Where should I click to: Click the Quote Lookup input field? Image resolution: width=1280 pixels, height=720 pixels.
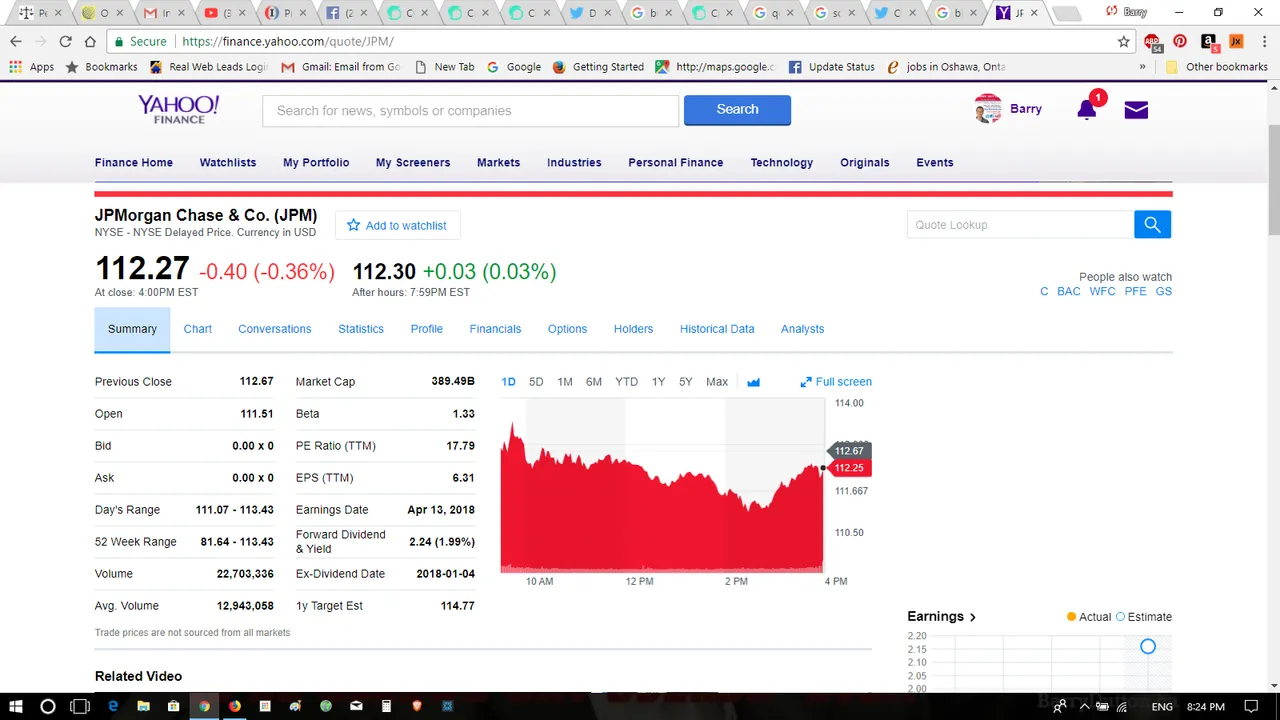1021,225
